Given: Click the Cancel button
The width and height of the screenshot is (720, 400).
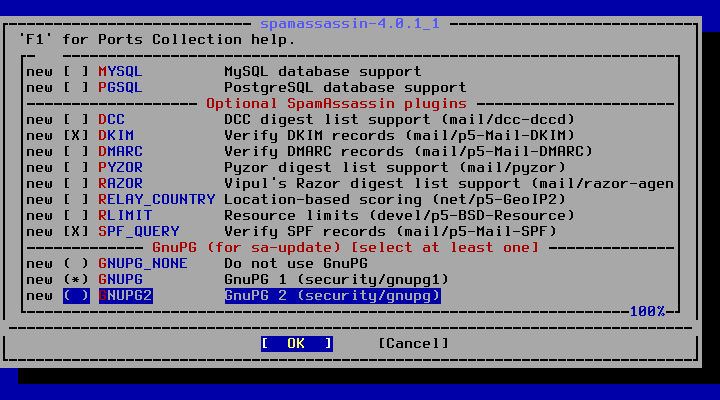Looking at the screenshot, I should tap(413, 344).
